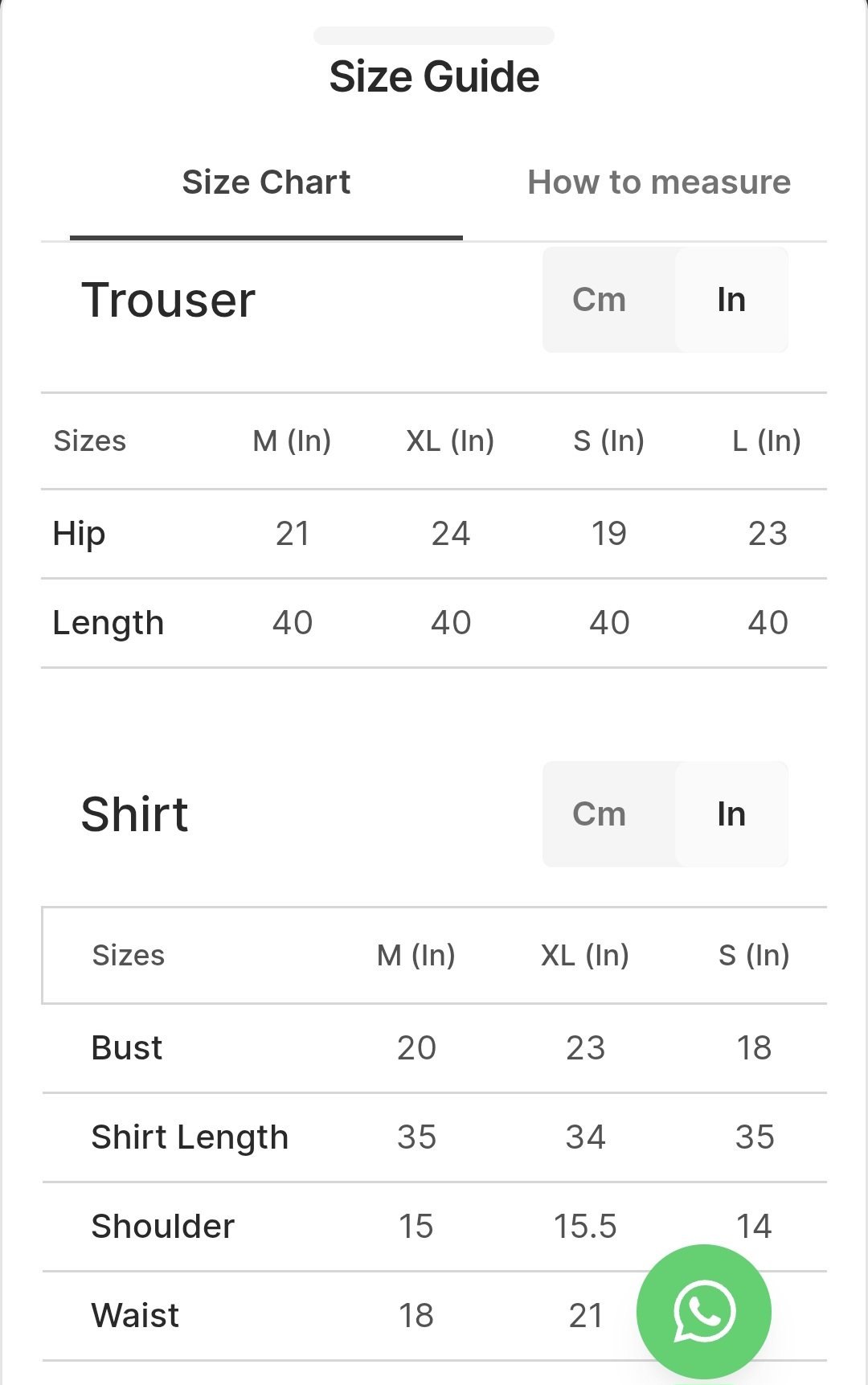Click the Shoulder row label

(163, 1227)
